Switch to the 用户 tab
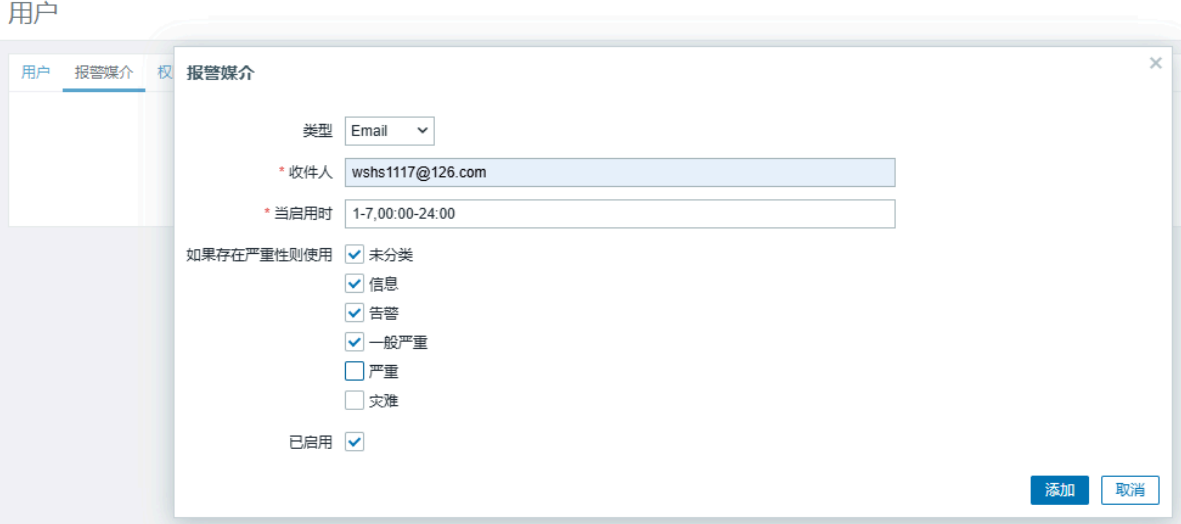 click(x=35, y=73)
